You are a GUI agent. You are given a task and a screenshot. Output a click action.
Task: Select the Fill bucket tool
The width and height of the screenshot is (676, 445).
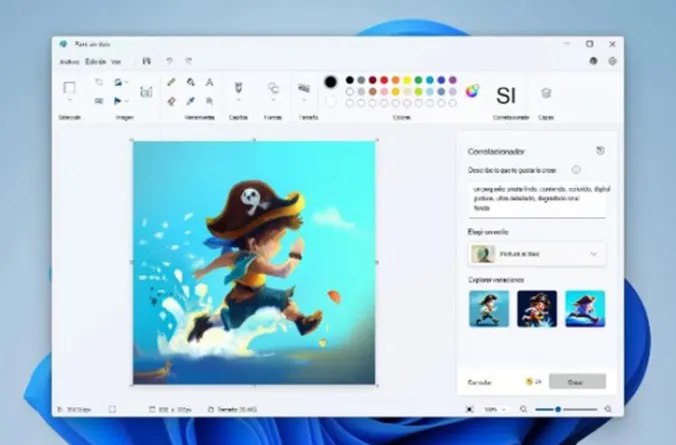[x=191, y=82]
